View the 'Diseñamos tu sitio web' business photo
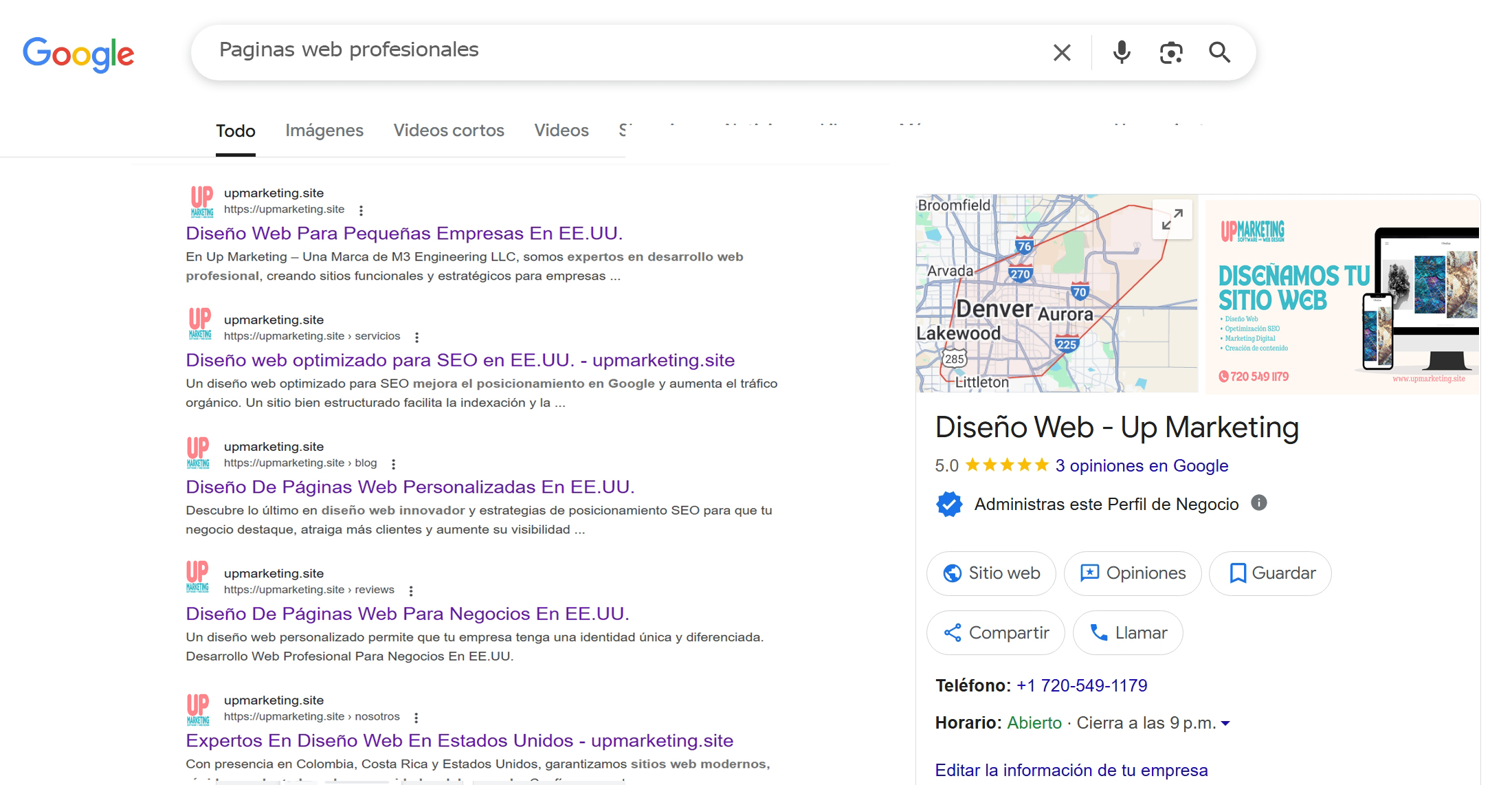1512x785 pixels. (x=1342, y=296)
